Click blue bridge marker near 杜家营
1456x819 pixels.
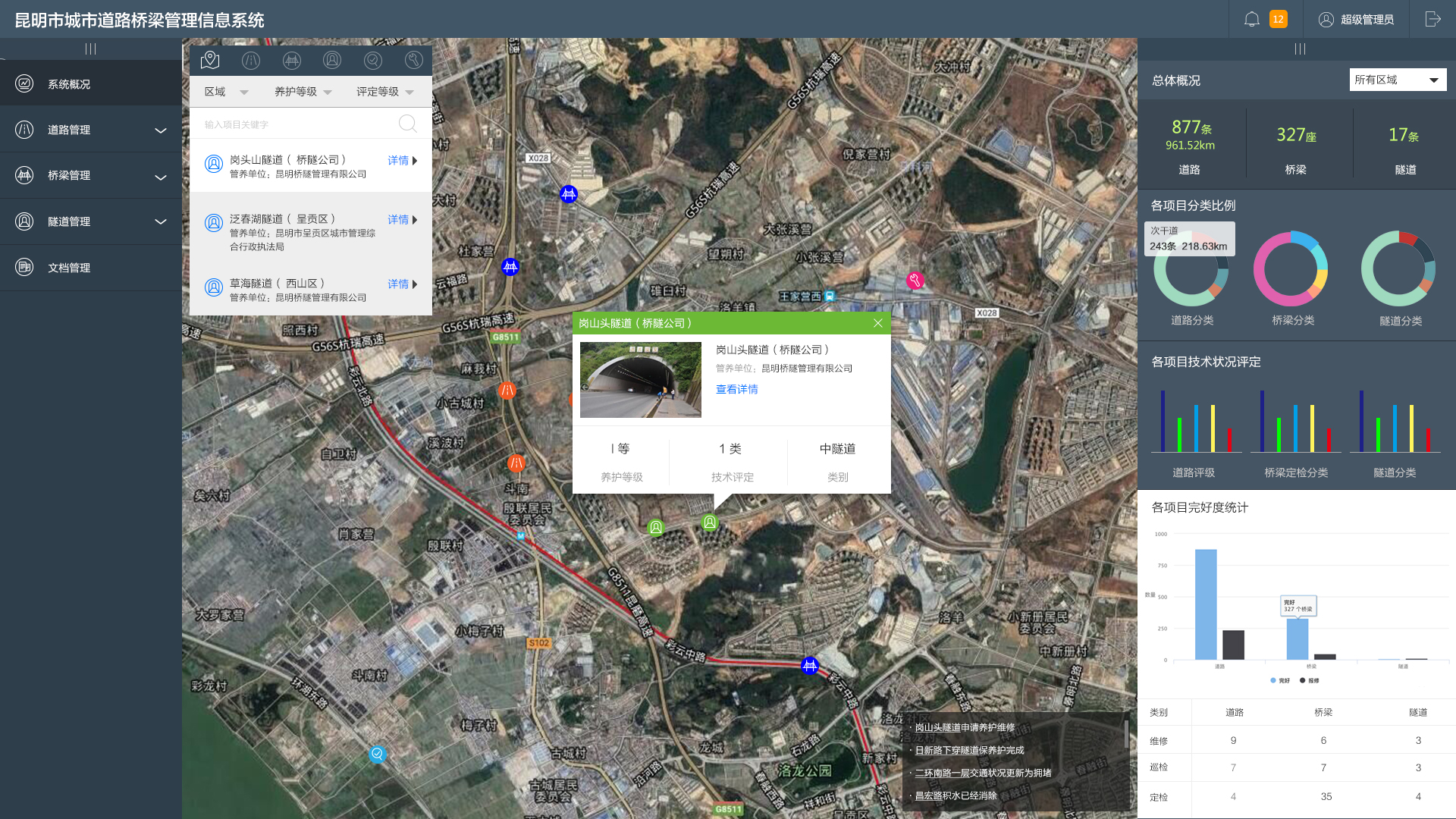point(510,267)
